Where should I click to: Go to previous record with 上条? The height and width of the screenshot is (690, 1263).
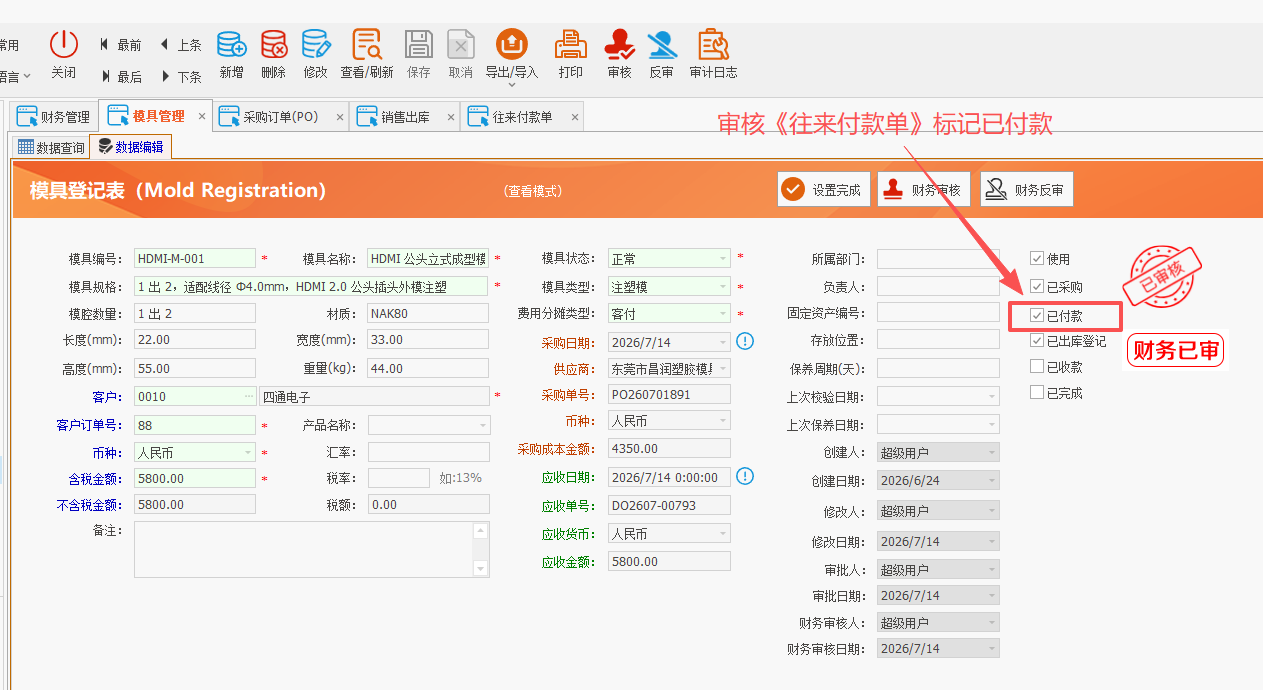[x=180, y=45]
